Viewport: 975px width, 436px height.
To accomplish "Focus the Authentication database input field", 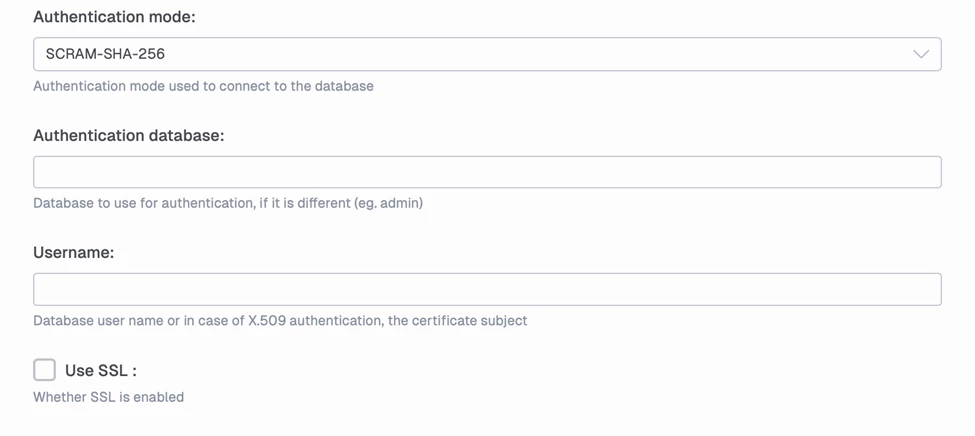I will click(x=487, y=172).
